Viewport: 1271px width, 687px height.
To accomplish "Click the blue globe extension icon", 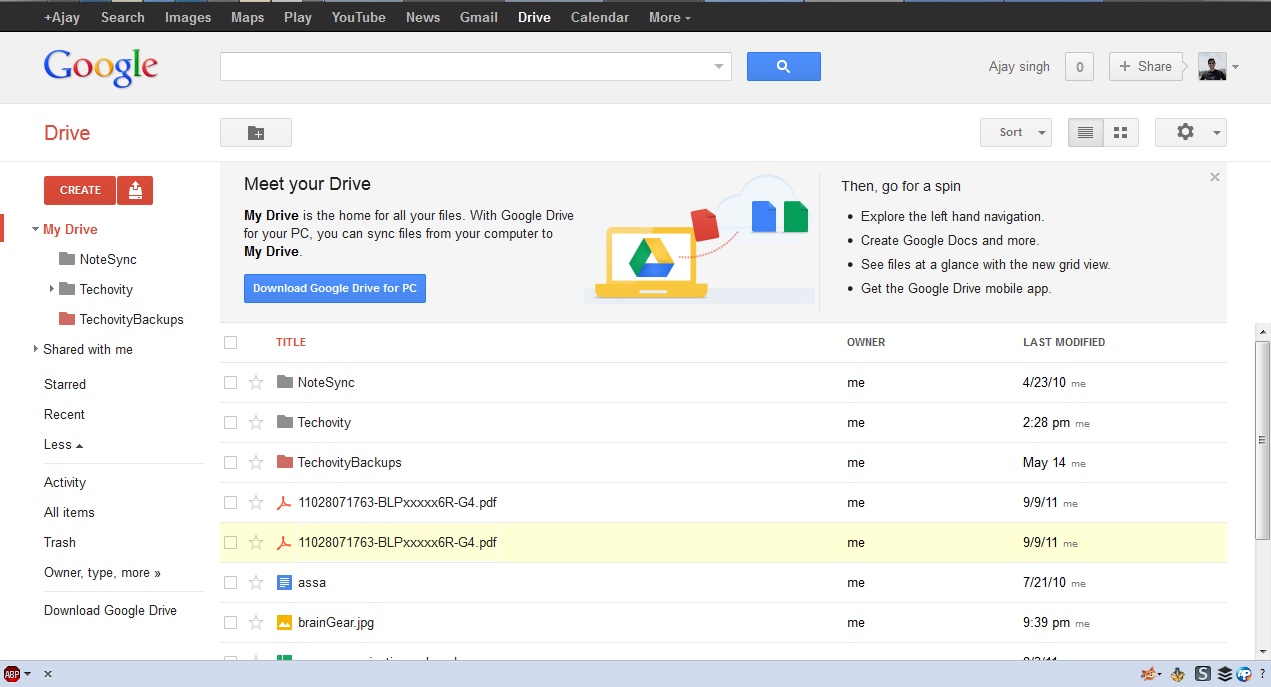I will click(x=1245, y=674).
